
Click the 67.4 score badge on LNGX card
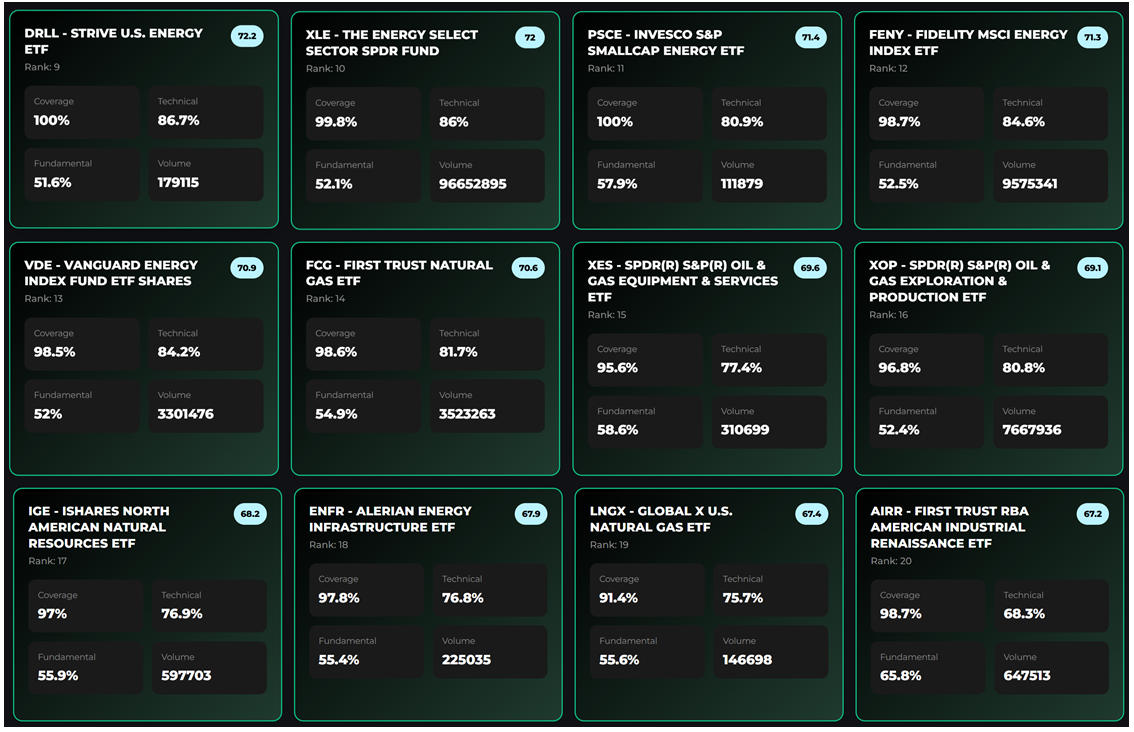click(x=812, y=513)
